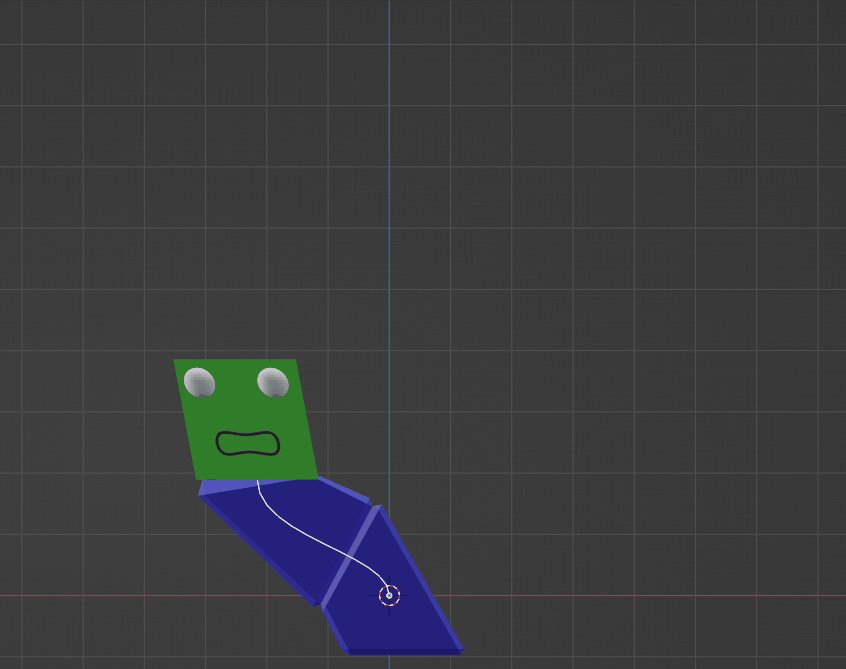
Task: Click the white curve inside the body
Action: 318,541
